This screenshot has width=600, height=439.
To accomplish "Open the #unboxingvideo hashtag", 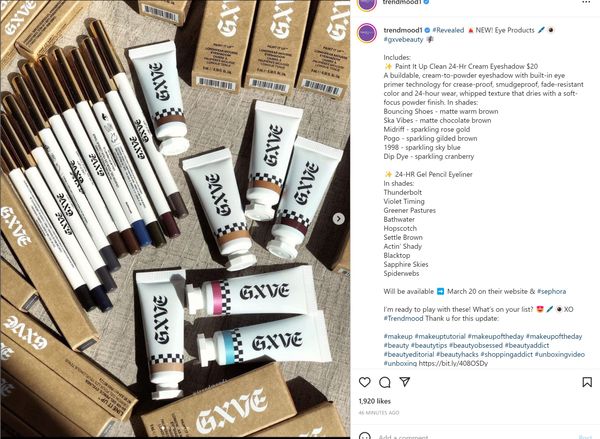I will (559, 354).
